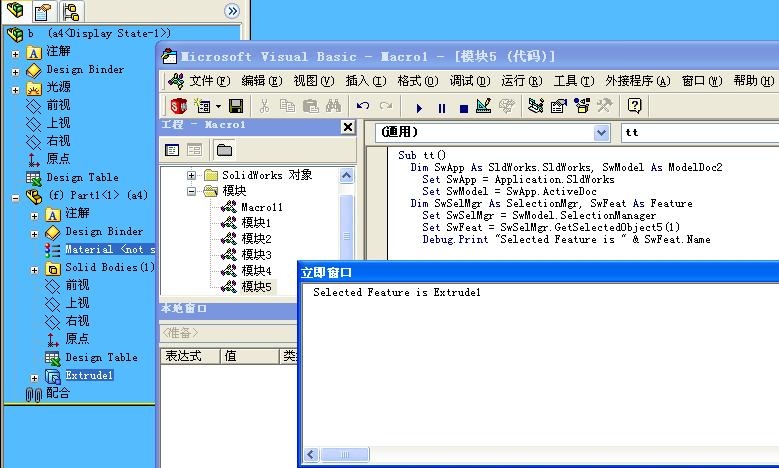Open the Properties Window toolbar icon

[x=558, y=106]
